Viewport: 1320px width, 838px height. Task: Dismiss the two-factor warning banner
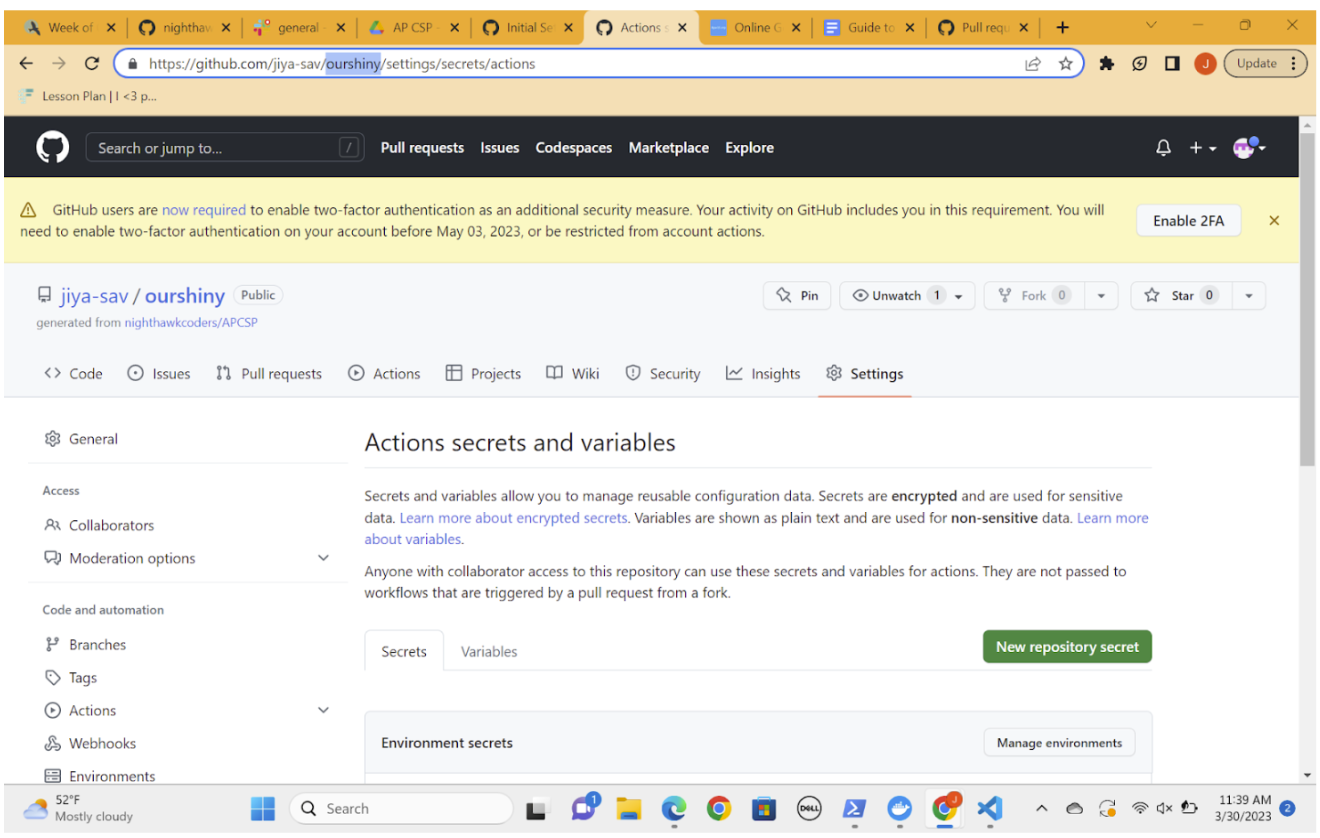pyautogui.click(x=1274, y=221)
